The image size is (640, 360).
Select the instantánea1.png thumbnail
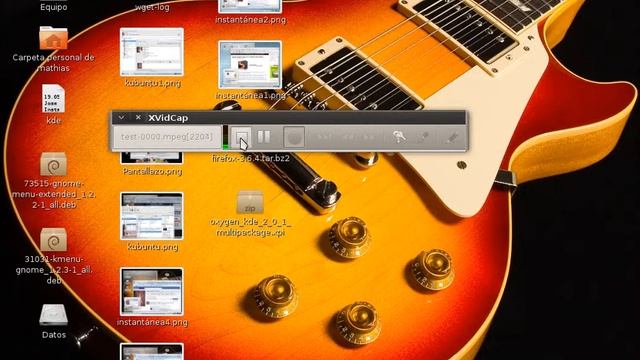click(250, 64)
